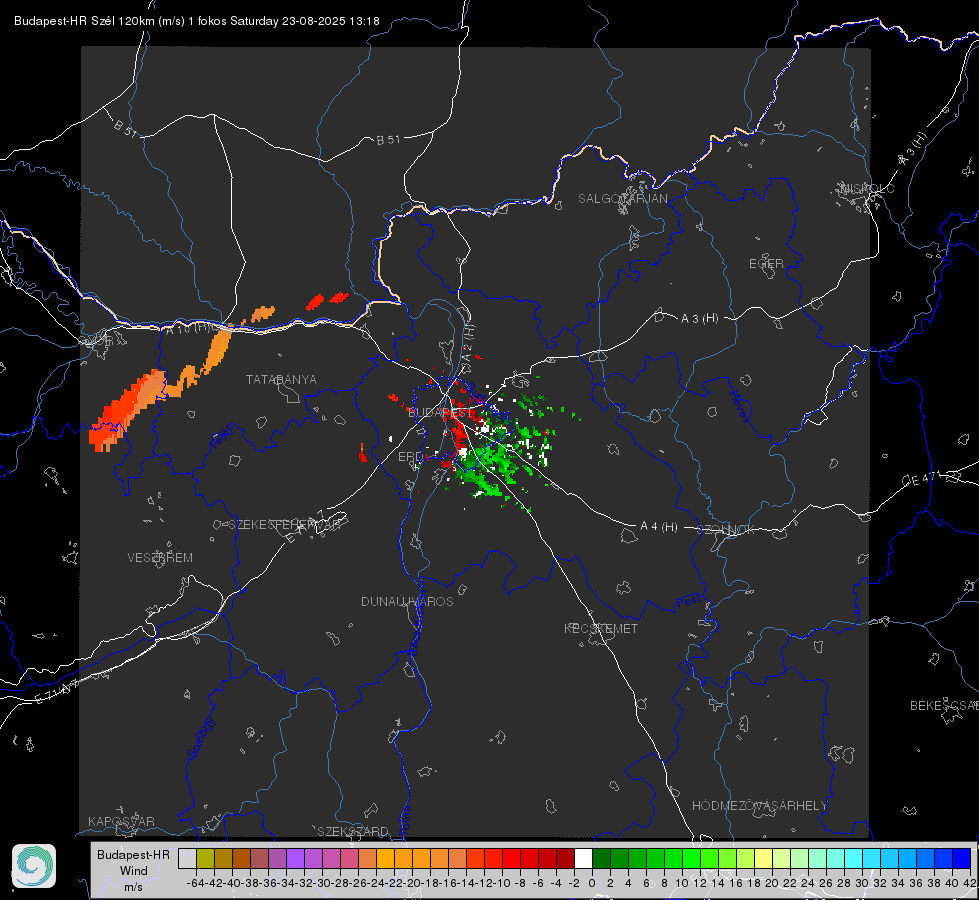Click the SZÉKESFEHÉRVÁR city label

coord(284,525)
